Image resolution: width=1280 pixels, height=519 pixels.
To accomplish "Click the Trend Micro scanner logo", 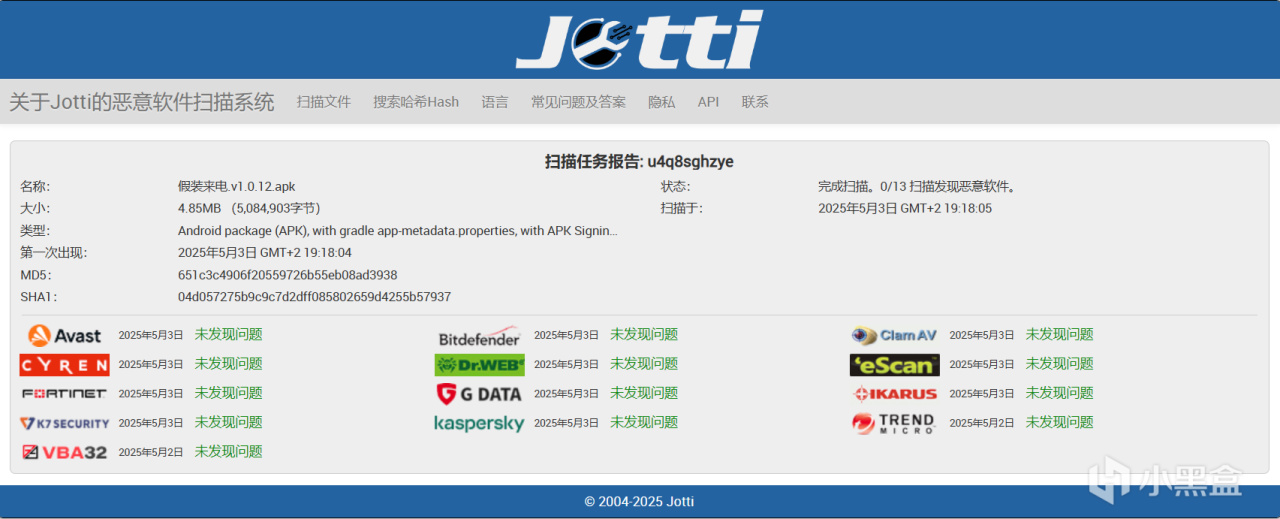I will click(x=894, y=423).
